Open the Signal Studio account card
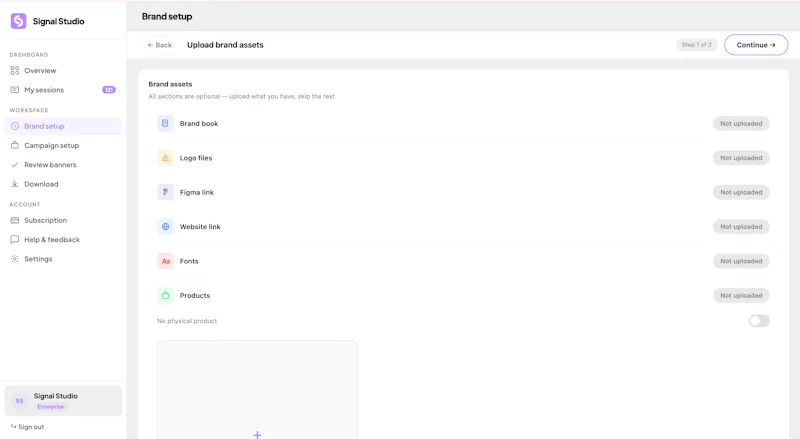800x439 pixels. (63, 401)
